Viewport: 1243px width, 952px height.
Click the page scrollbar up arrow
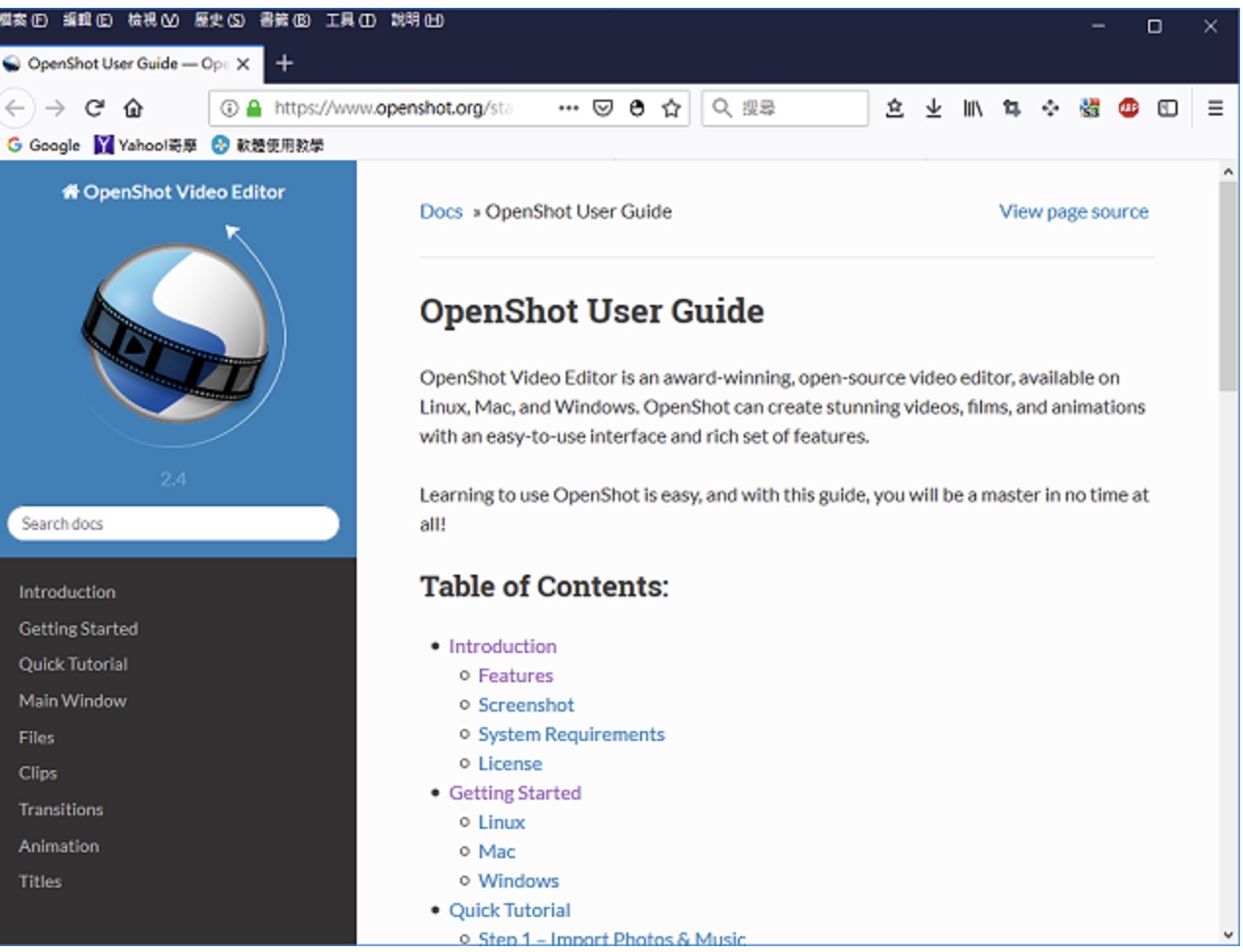[x=1228, y=172]
